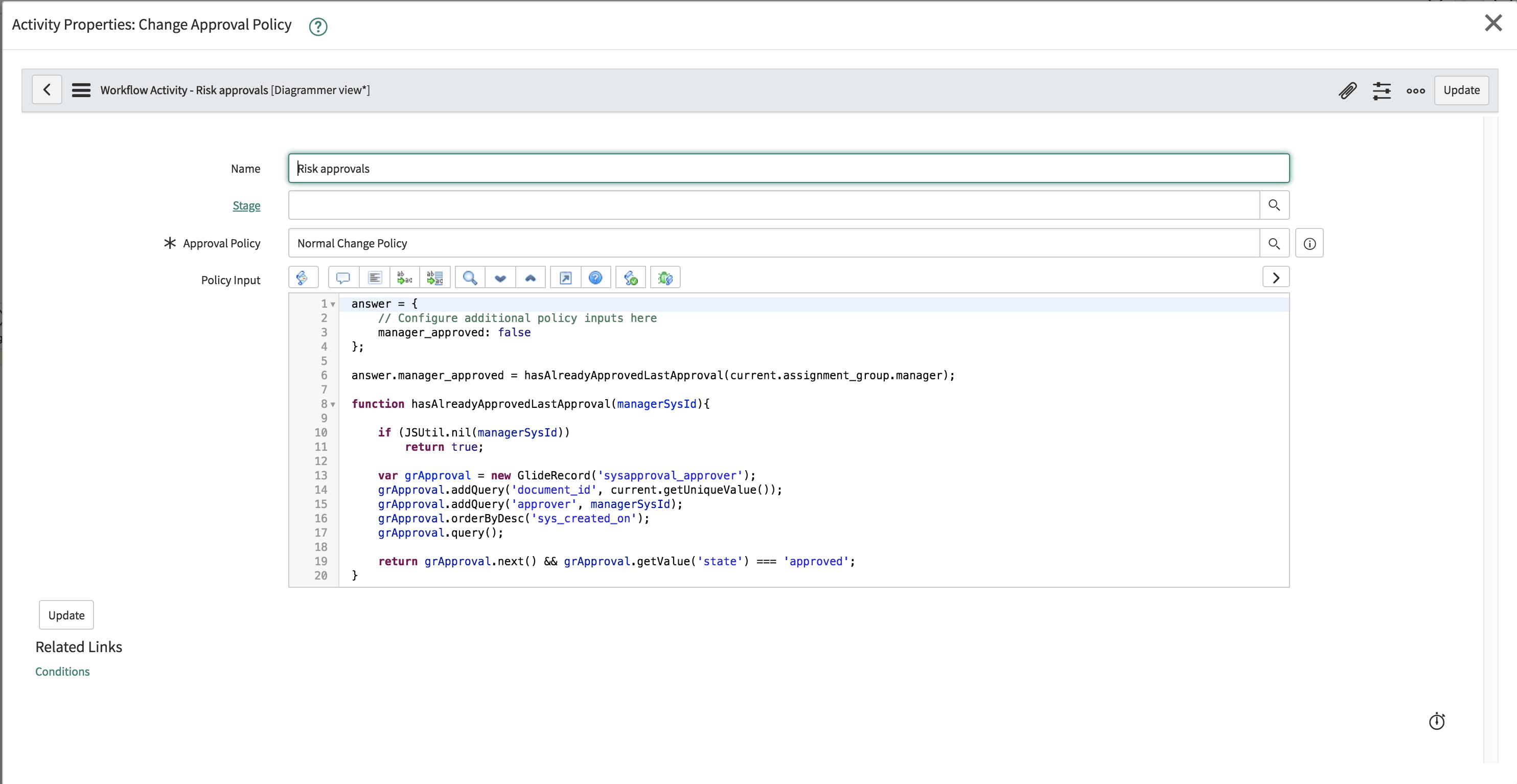The width and height of the screenshot is (1517, 784).
Task: Open script search with the magnifier icon
Action: click(470, 278)
